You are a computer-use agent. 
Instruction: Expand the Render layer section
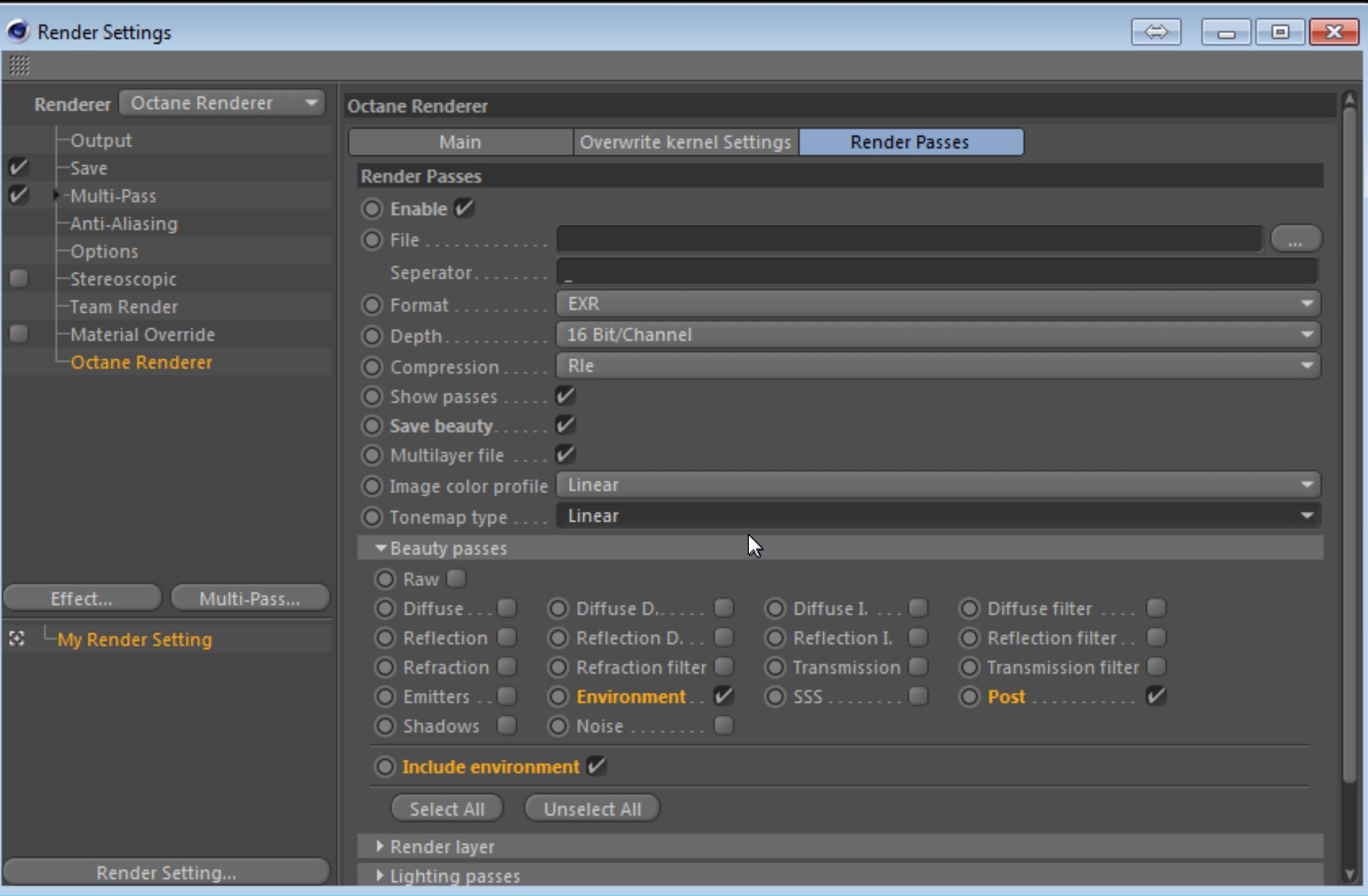(x=380, y=846)
